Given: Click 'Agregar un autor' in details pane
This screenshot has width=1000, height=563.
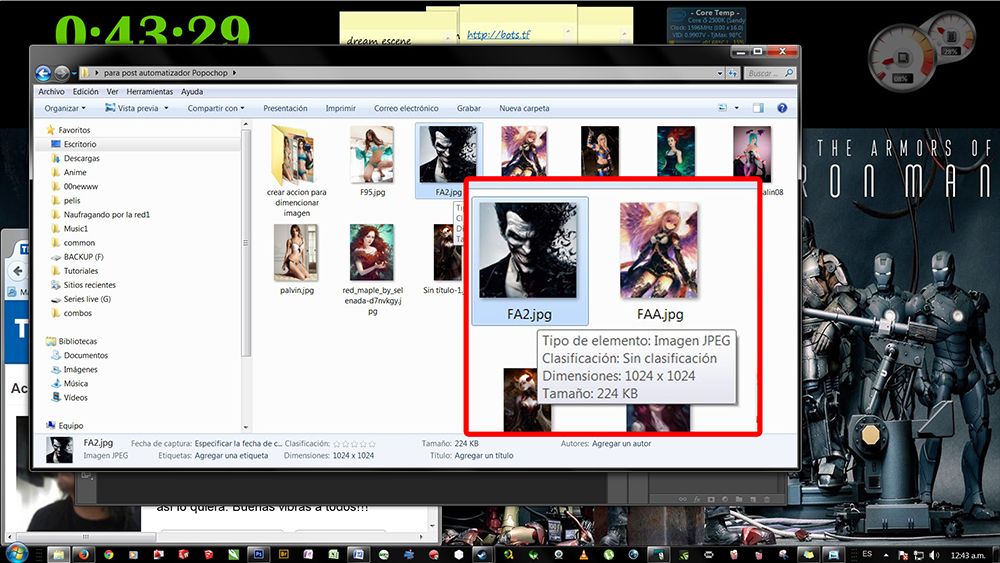Looking at the screenshot, I should (621, 443).
